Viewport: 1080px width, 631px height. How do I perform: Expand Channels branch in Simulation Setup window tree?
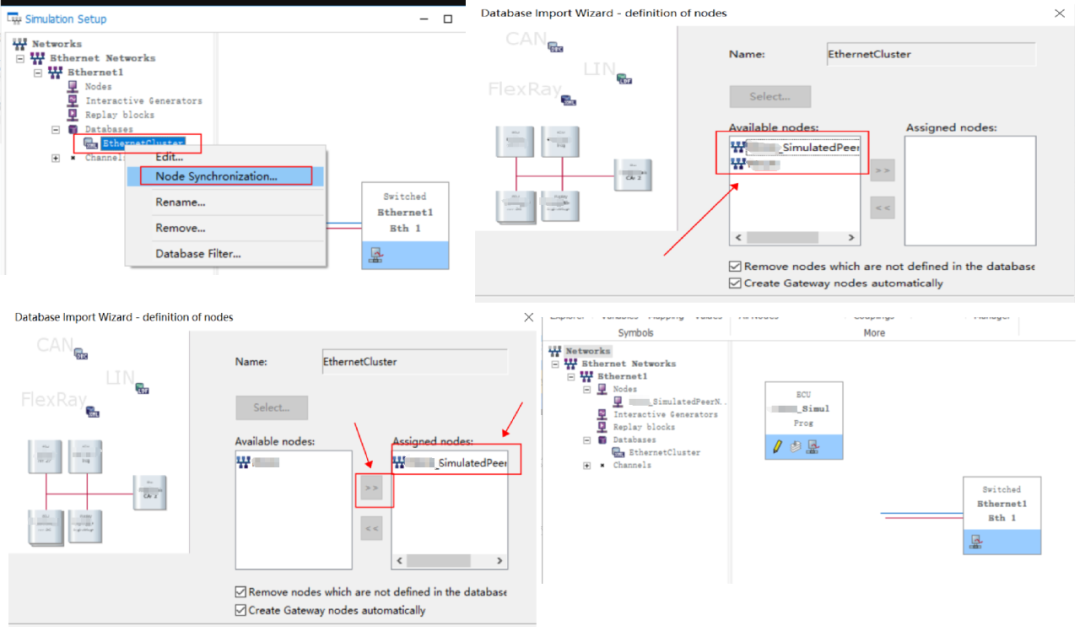56,158
